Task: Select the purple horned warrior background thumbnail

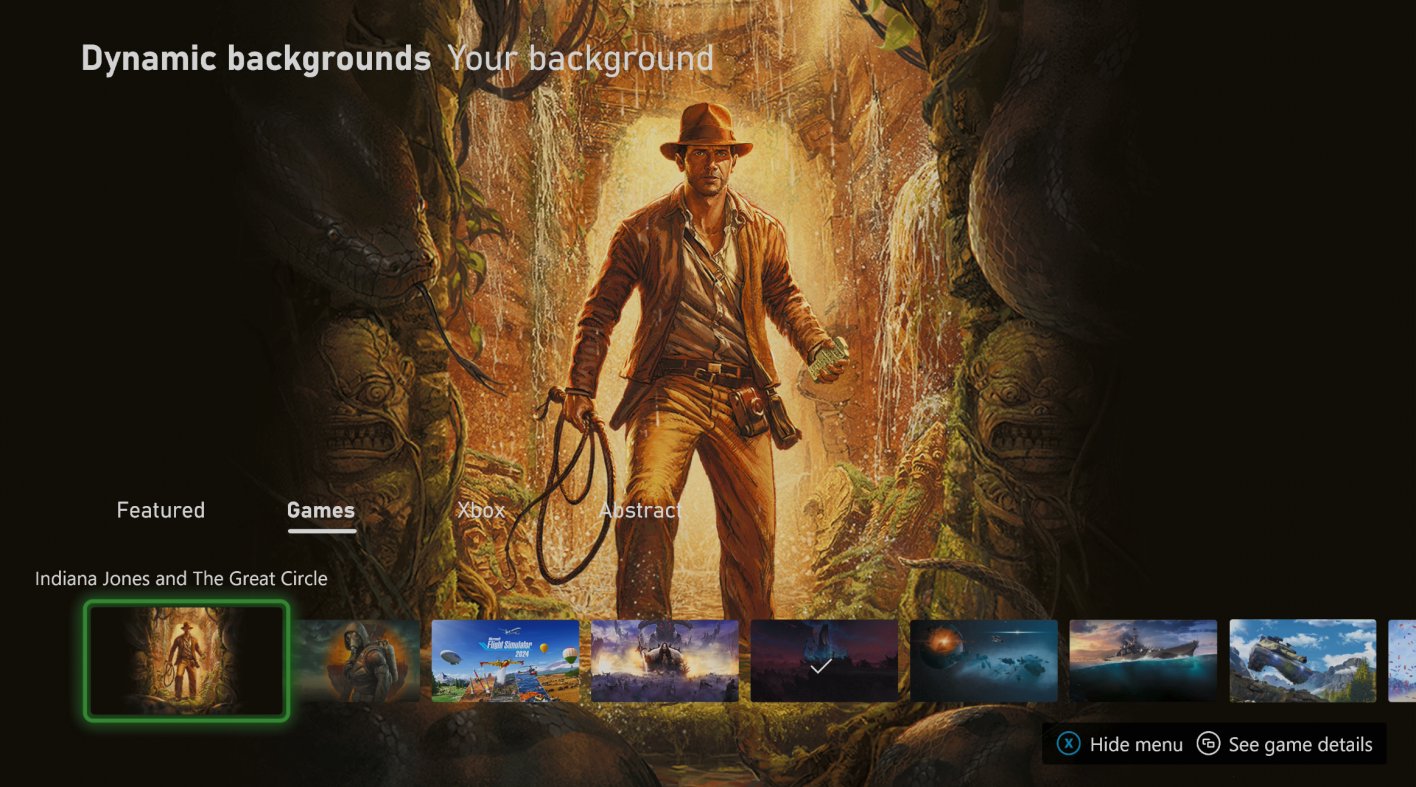Action: (x=665, y=661)
